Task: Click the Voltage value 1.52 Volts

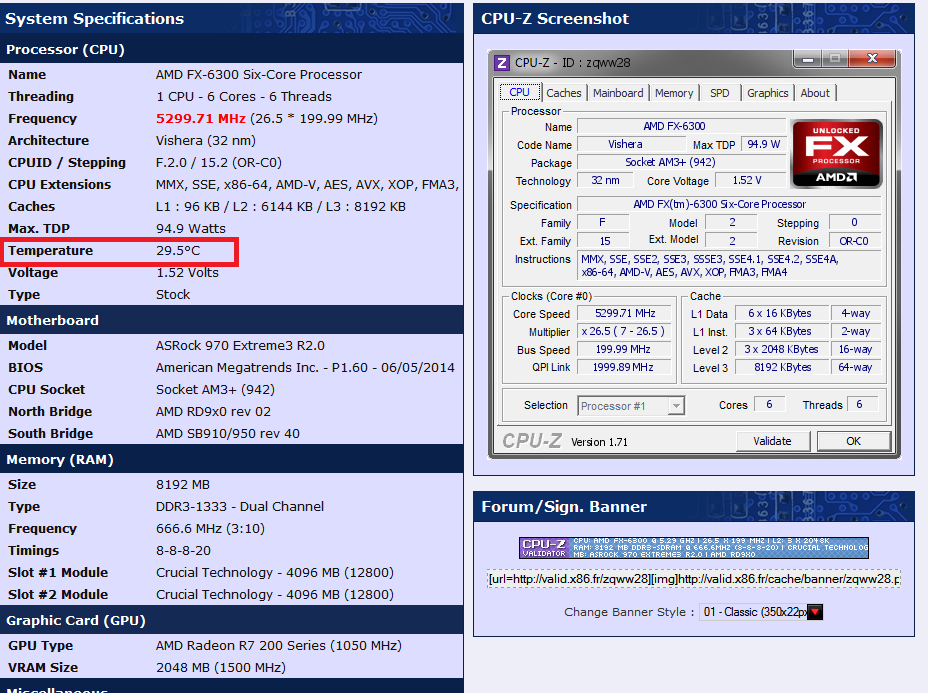Action: (x=187, y=273)
